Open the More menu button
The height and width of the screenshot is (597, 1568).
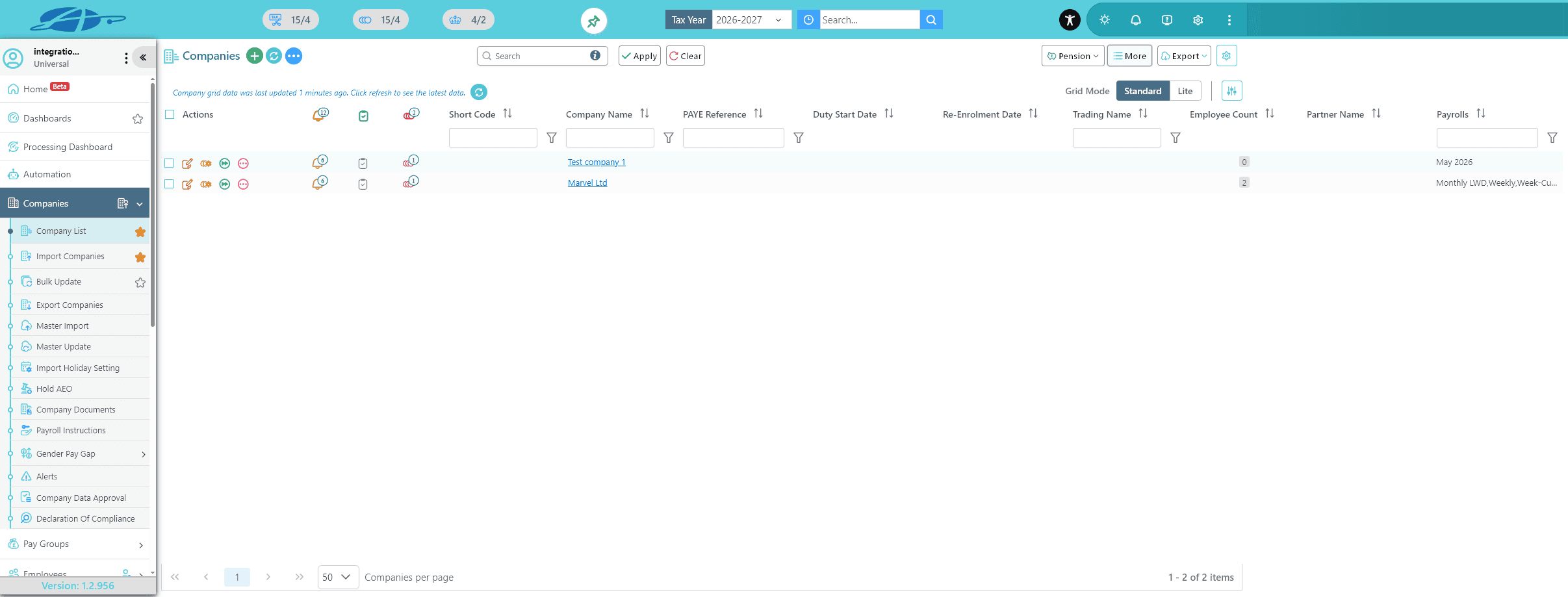click(x=1130, y=56)
